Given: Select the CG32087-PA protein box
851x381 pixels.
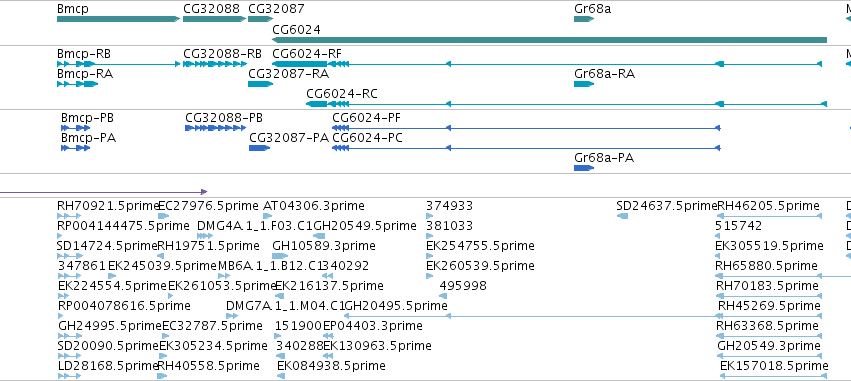Looking at the screenshot, I should 259,148.
